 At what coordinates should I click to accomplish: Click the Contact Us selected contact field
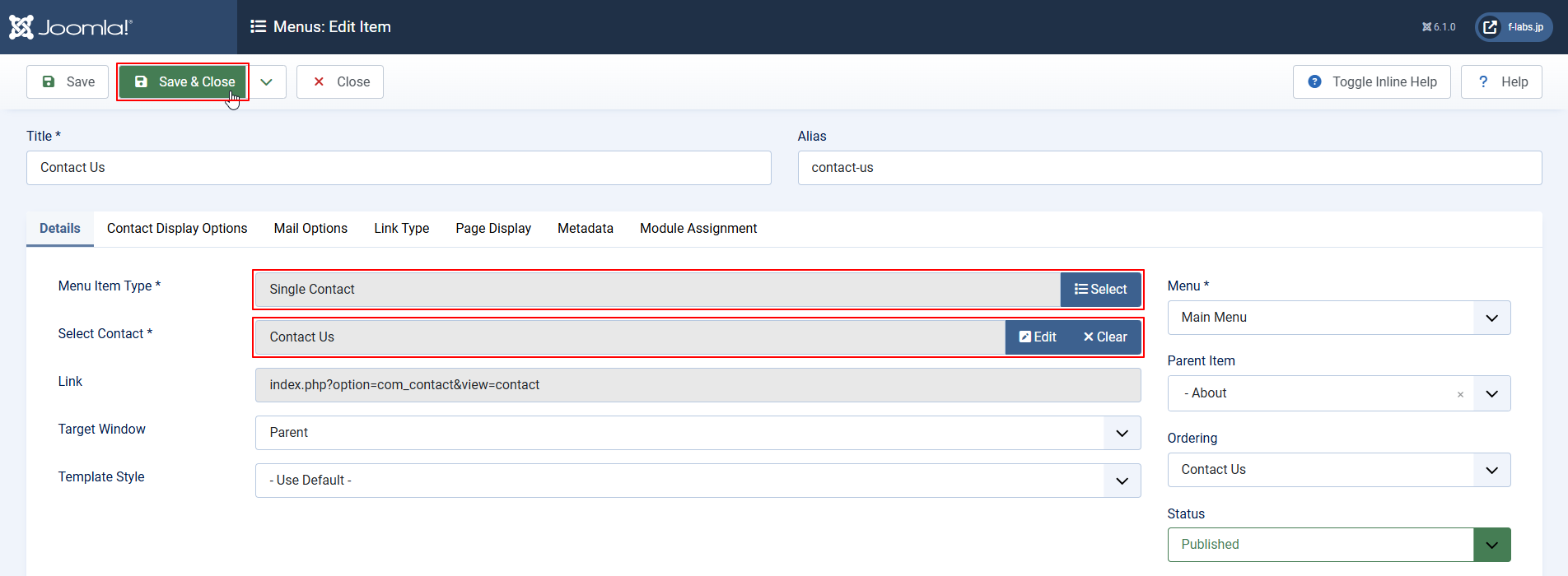[x=631, y=337]
